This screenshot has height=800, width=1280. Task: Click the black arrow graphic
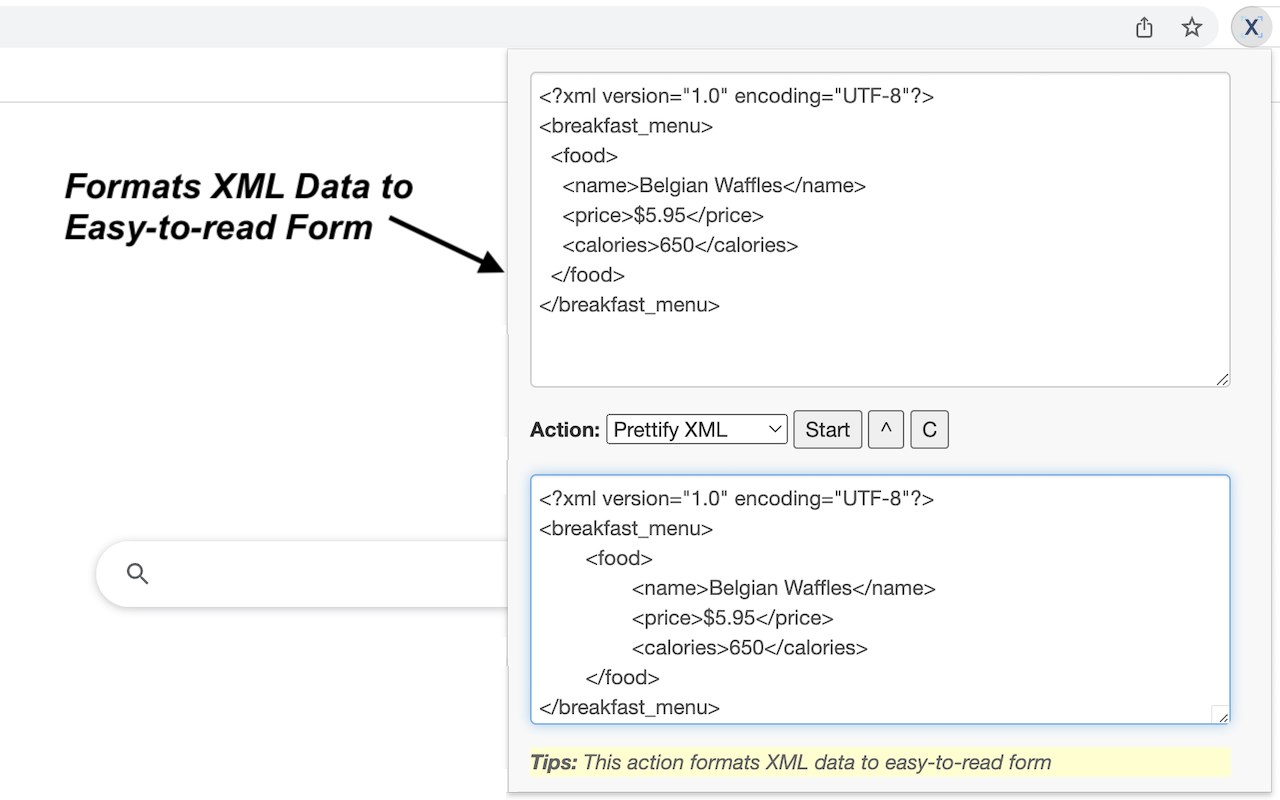click(450, 245)
